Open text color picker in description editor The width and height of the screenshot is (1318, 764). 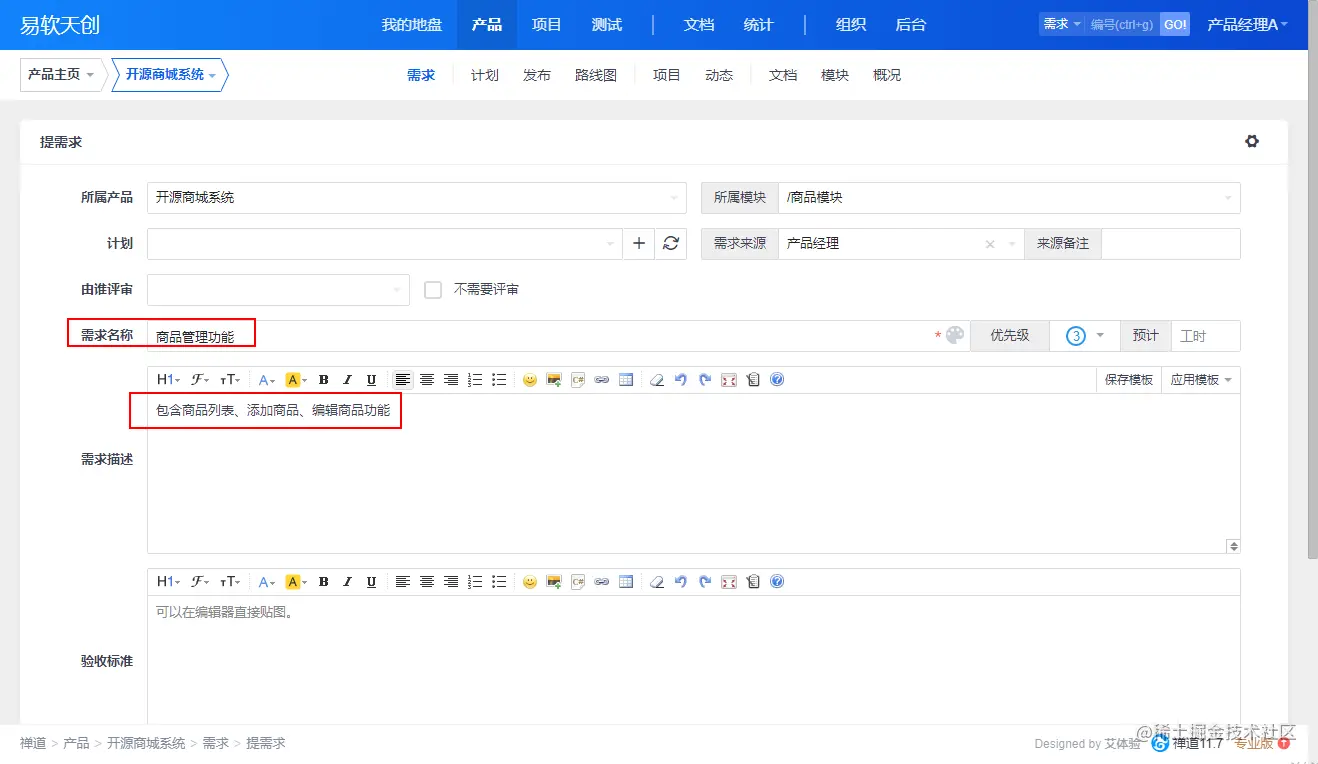267,380
